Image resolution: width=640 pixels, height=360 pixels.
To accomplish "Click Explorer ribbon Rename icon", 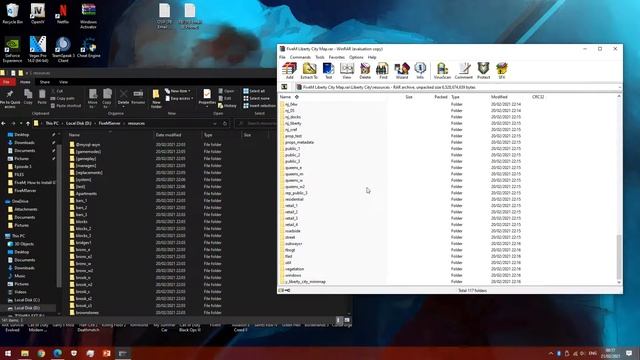I will (138, 97).
